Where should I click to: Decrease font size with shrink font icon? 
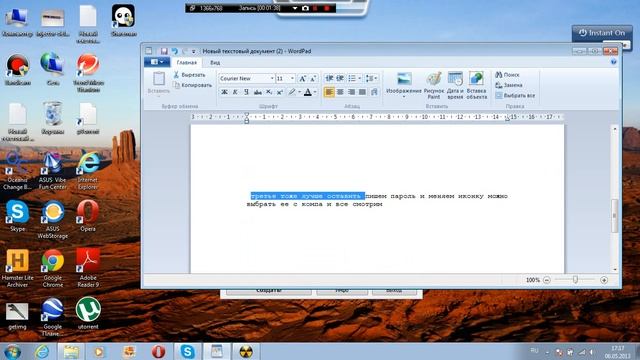click(x=313, y=78)
